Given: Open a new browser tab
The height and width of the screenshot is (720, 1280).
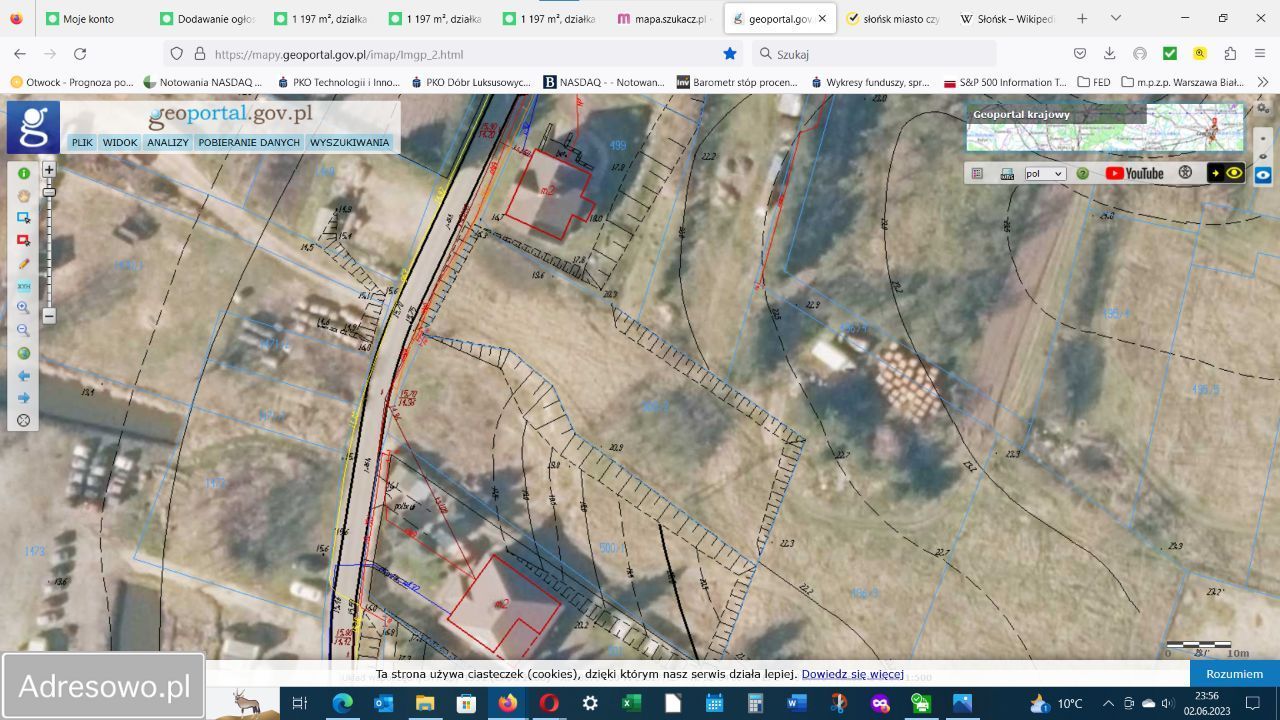Looking at the screenshot, I should coord(1082,19).
